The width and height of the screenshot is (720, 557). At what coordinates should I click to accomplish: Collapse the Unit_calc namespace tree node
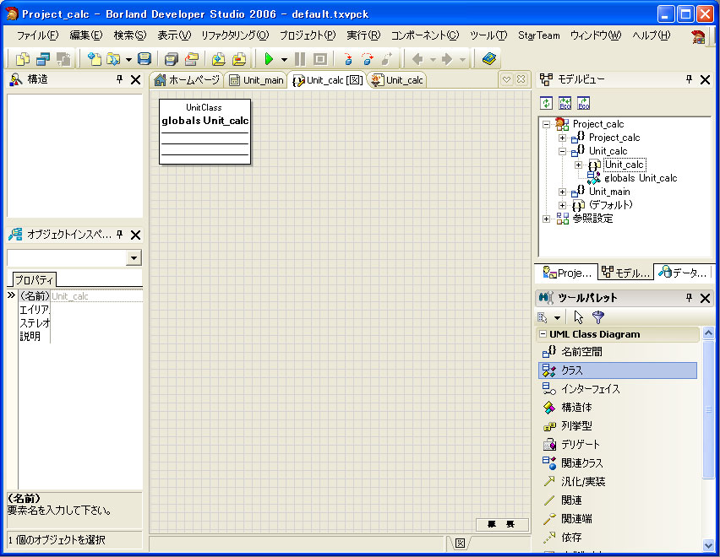562,151
